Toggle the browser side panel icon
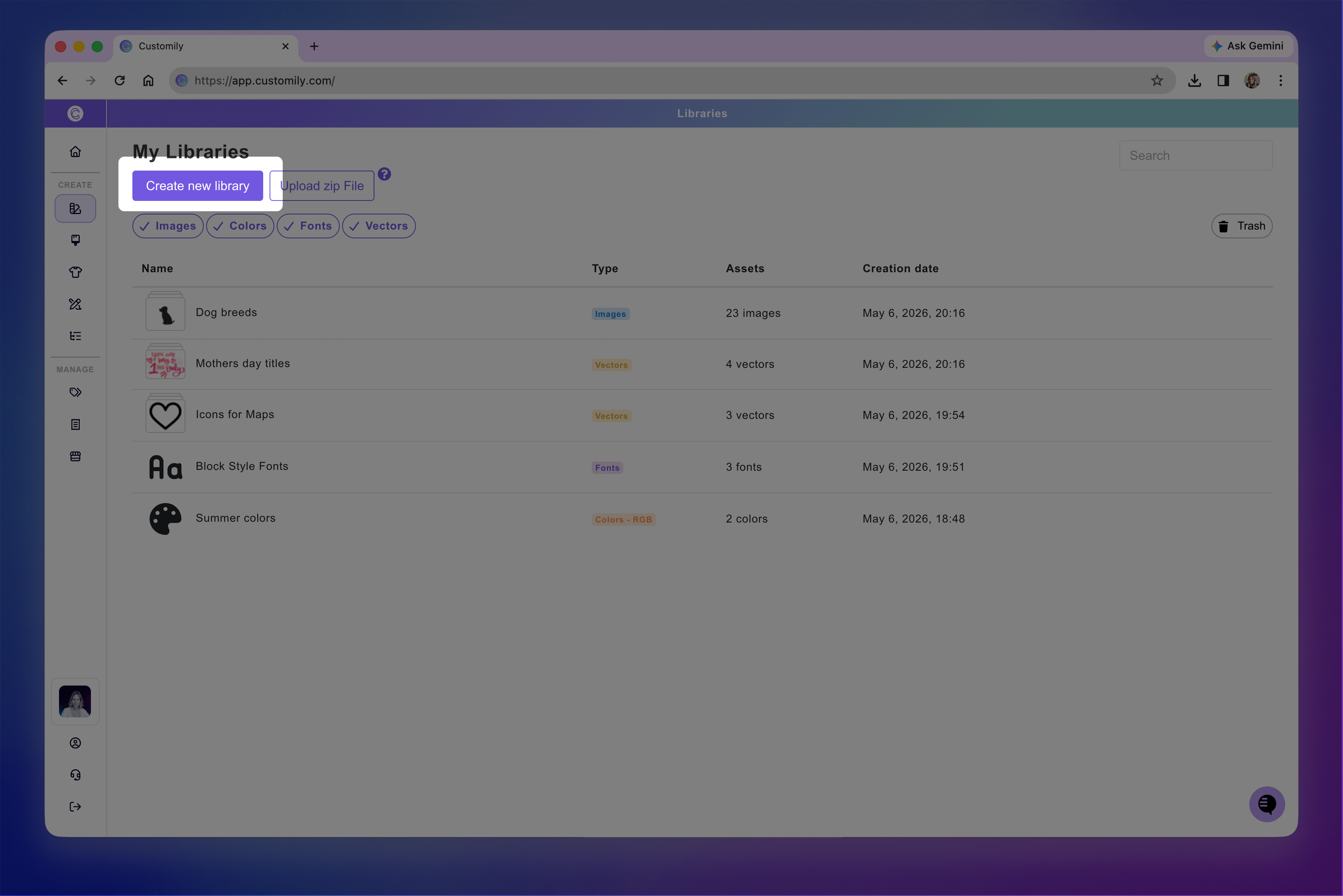The image size is (1343, 896). [1223, 81]
